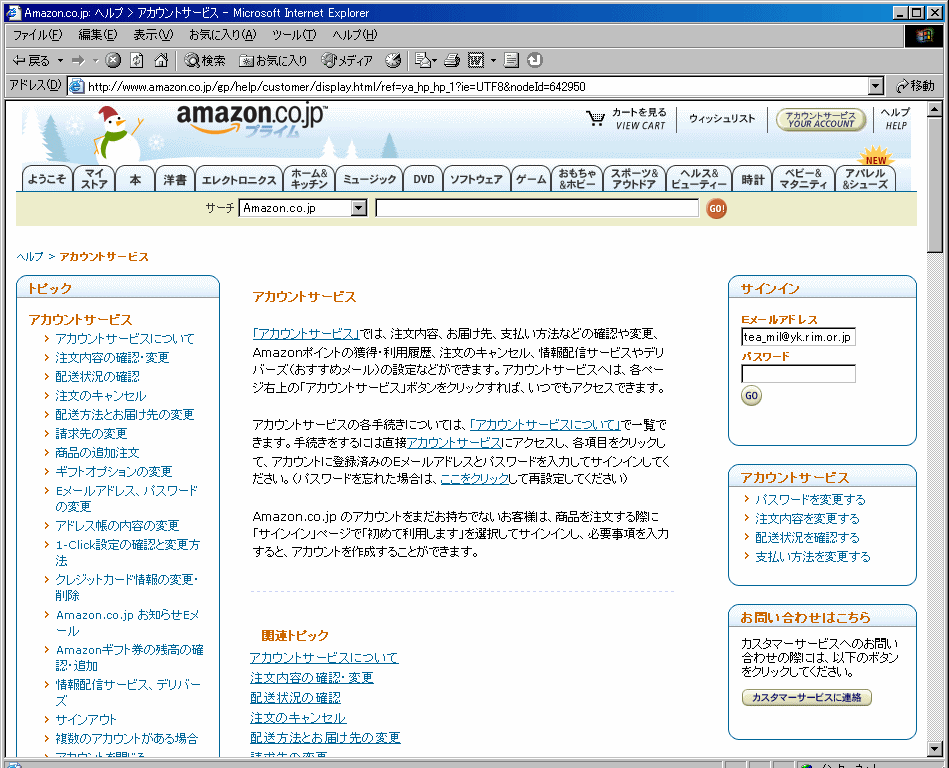Viewport: 949px width, 768px height.
Task: Click the vertical scrollbar down arrow
Action: point(935,749)
